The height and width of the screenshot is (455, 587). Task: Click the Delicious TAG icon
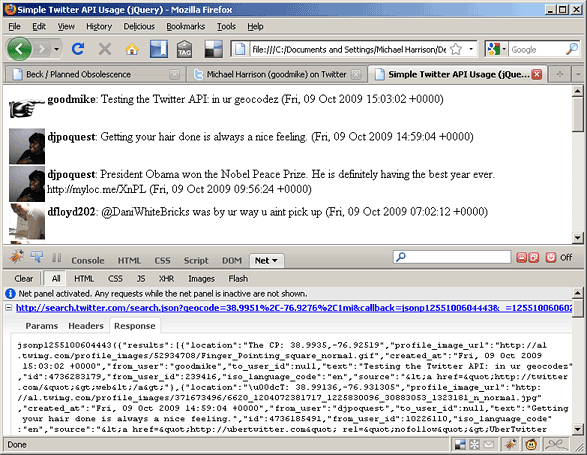coord(185,49)
